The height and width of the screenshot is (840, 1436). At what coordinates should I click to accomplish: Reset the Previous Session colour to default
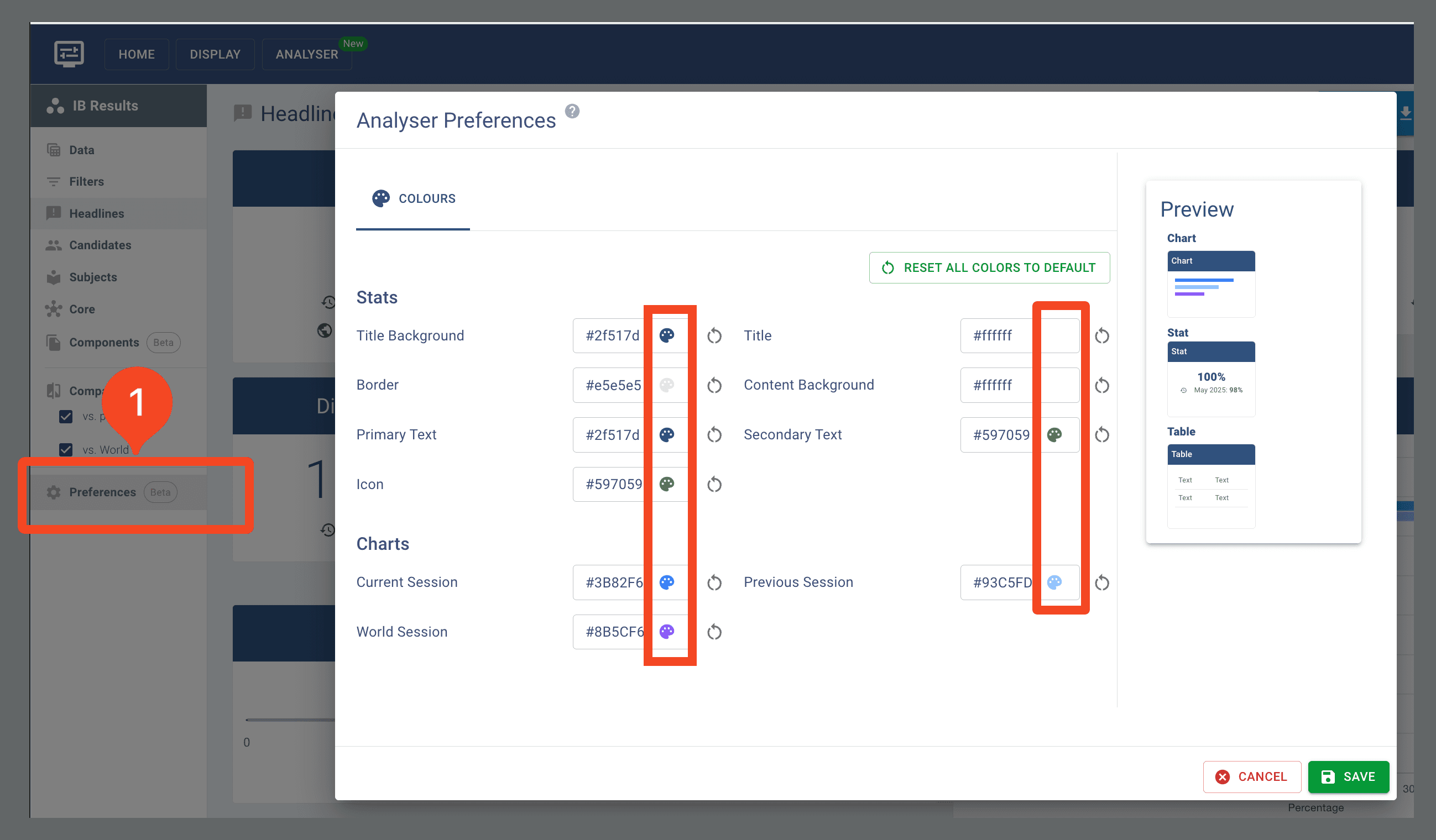[x=1101, y=582]
